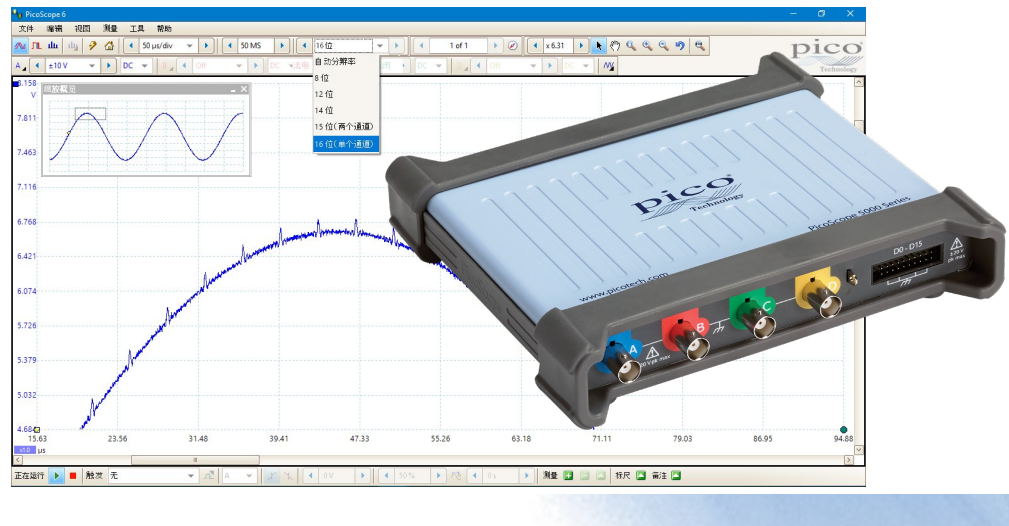This screenshot has width=1009, height=526.
Task: Select the arrow pointer tool
Action: (598, 46)
